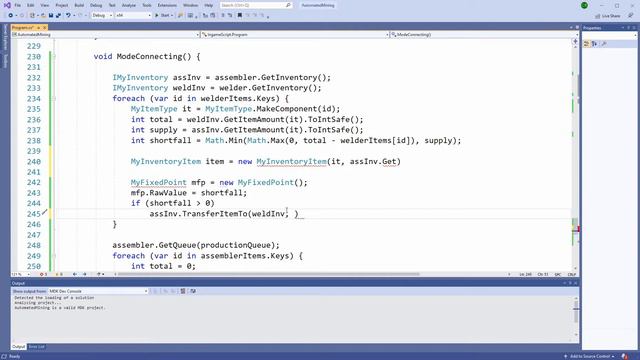The height and width of the screenshot is (360, 640).
Task: Click the Categorized icon in Properties panel
Action: [587, 44]
